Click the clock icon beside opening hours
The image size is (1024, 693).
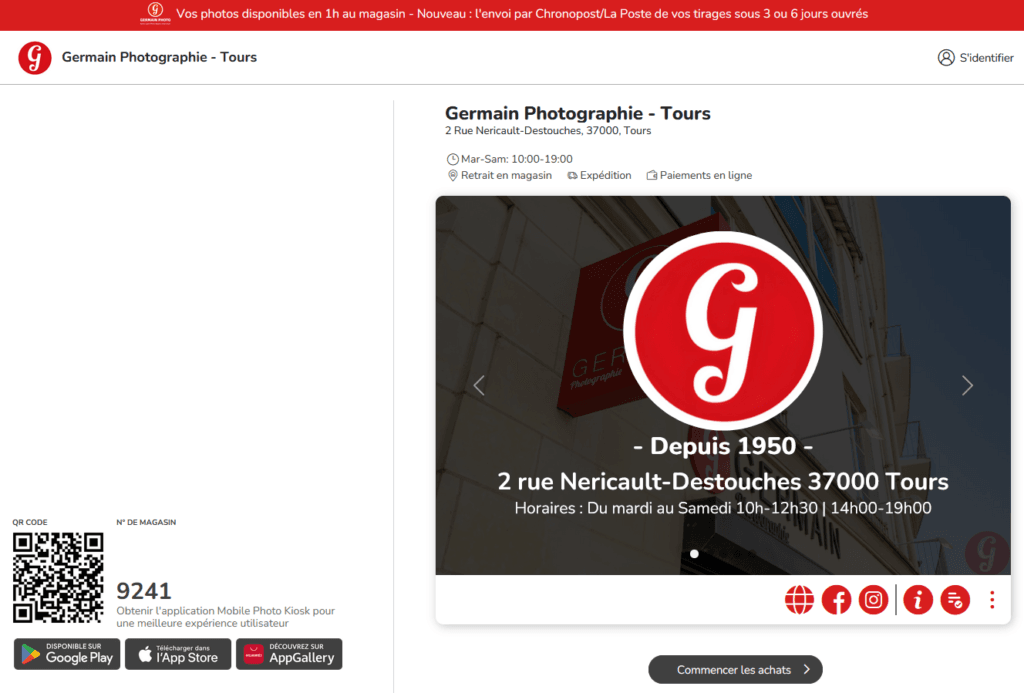[x=452, y=159]
